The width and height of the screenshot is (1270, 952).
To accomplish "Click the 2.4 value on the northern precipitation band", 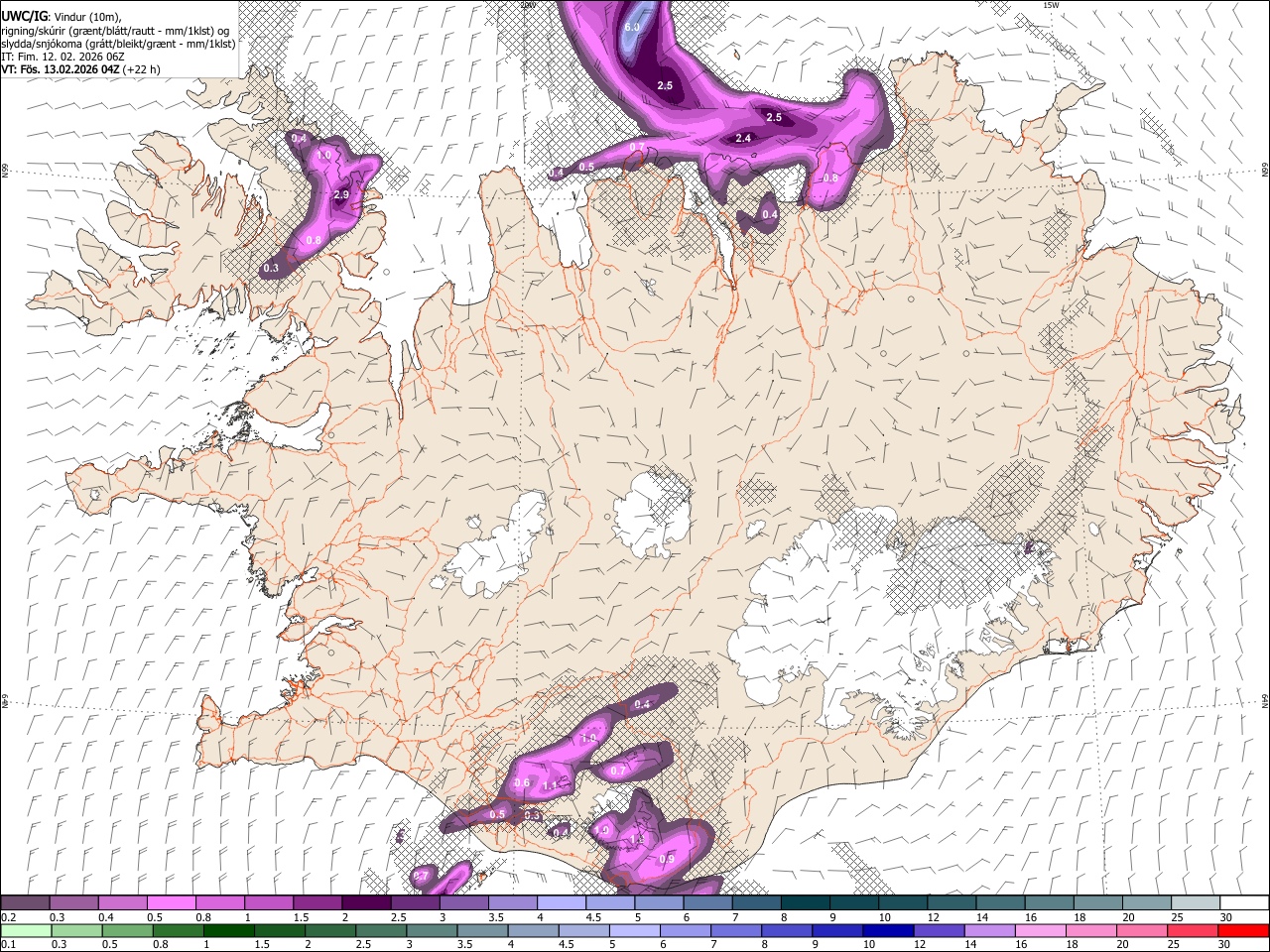I will coord(743,138).
